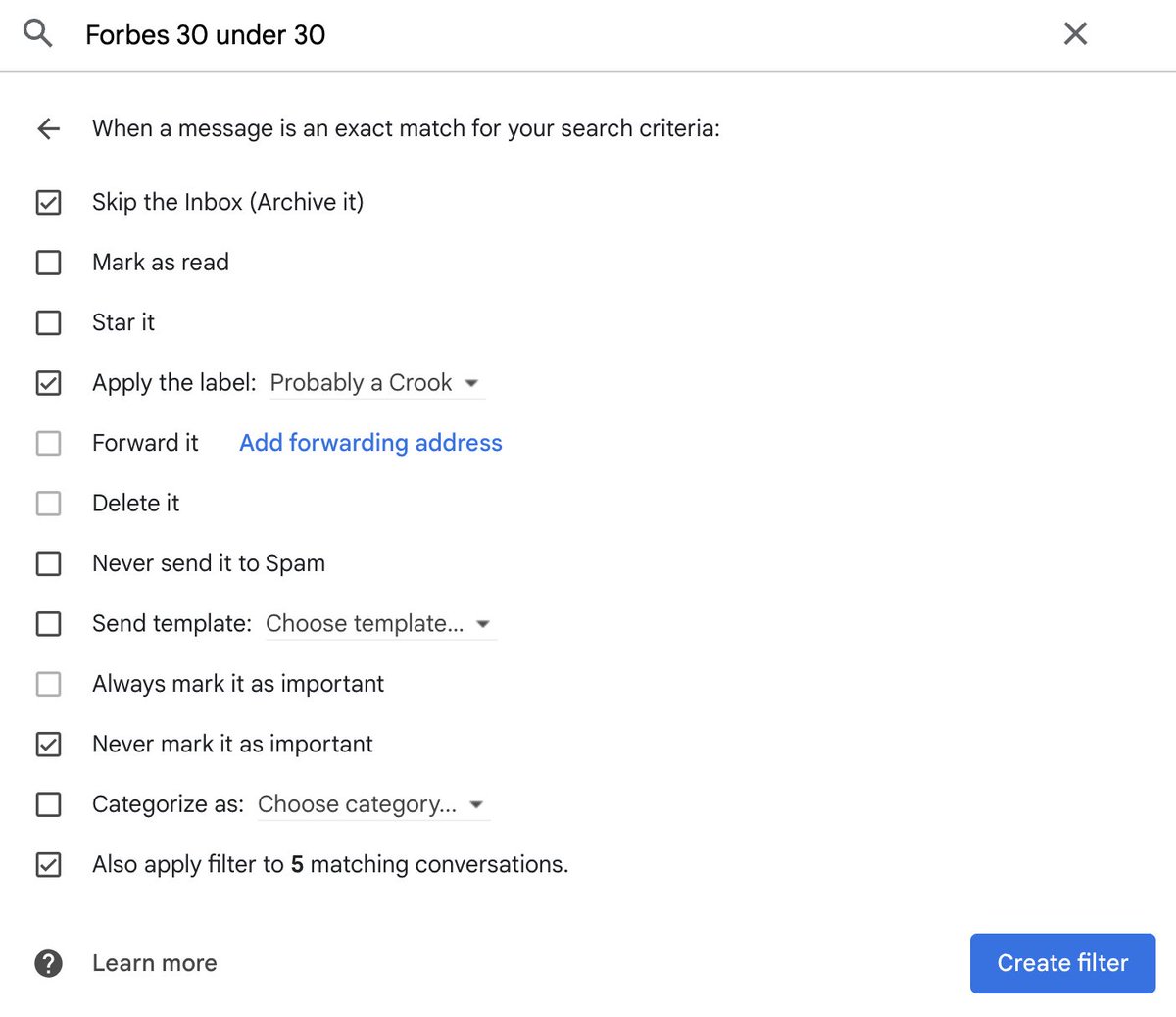Image resolution: width=1176 pixels, height=1017 pixels.
Task: Tick the Send template checkbox
Action: [48, 624]
